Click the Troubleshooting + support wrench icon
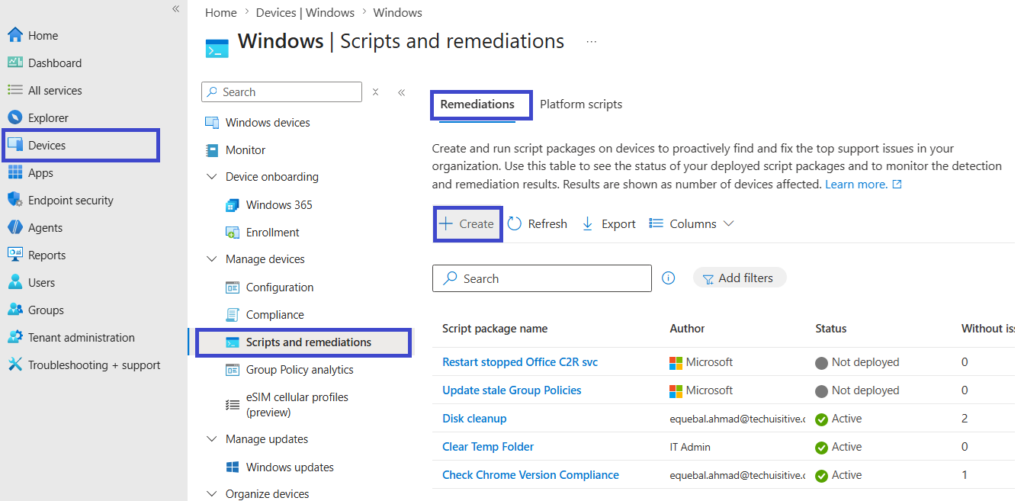Image resolution: width=1024 pixels, height=501 pixels. (x=15, y=364)
